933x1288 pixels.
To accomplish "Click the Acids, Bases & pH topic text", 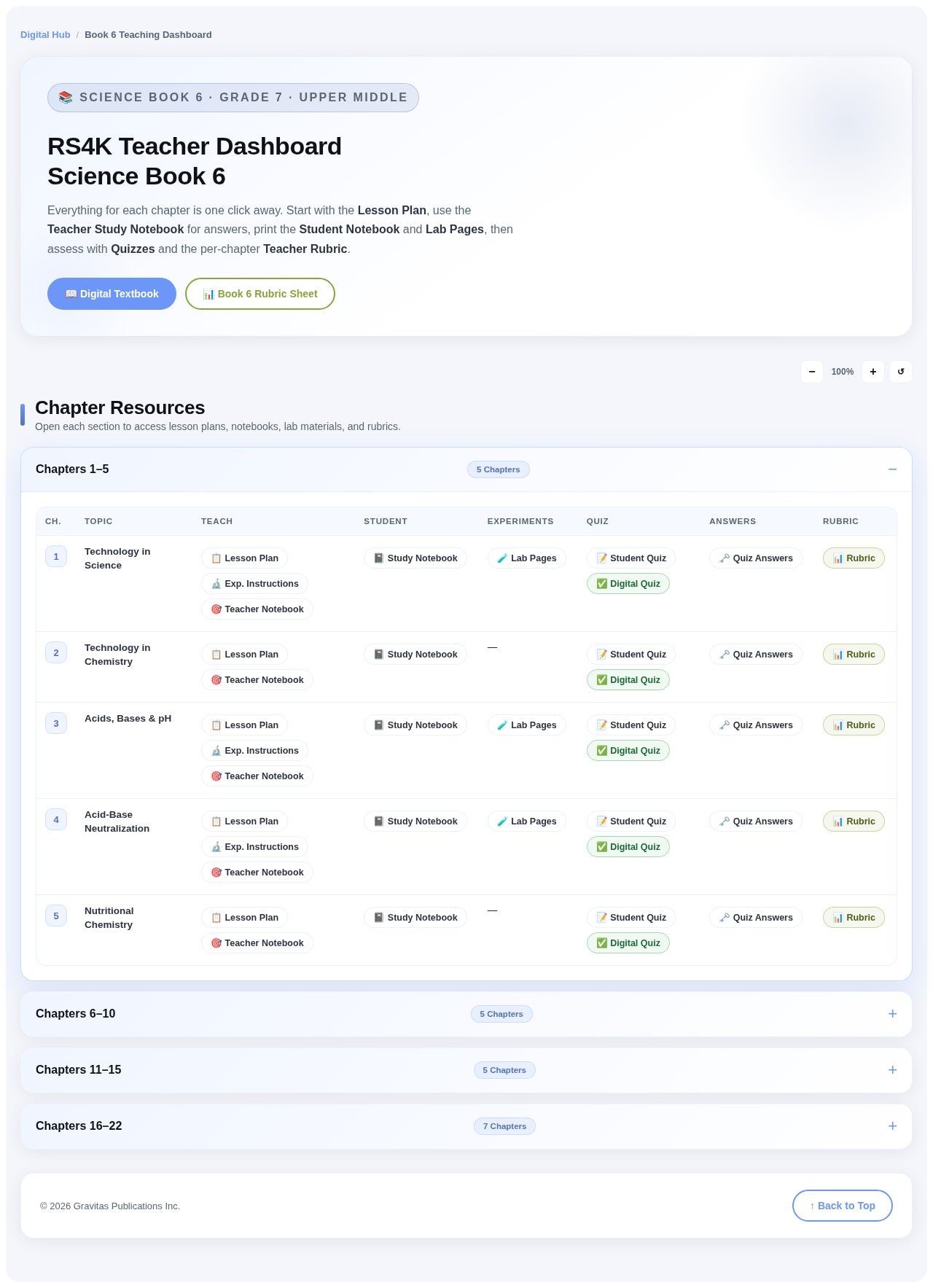I will pyautogui.click(x=128, y=719).
